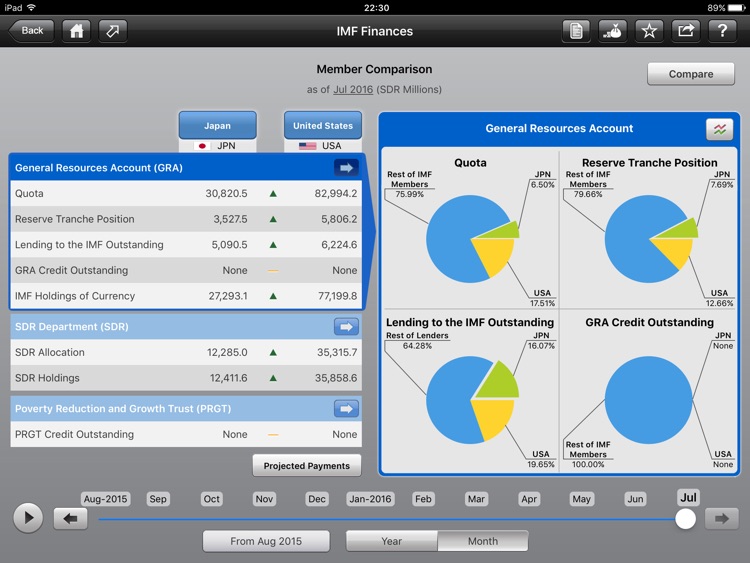Jump to Nov on timeline
Viewport: 750px width, 563px height.
tap(264, 499)
